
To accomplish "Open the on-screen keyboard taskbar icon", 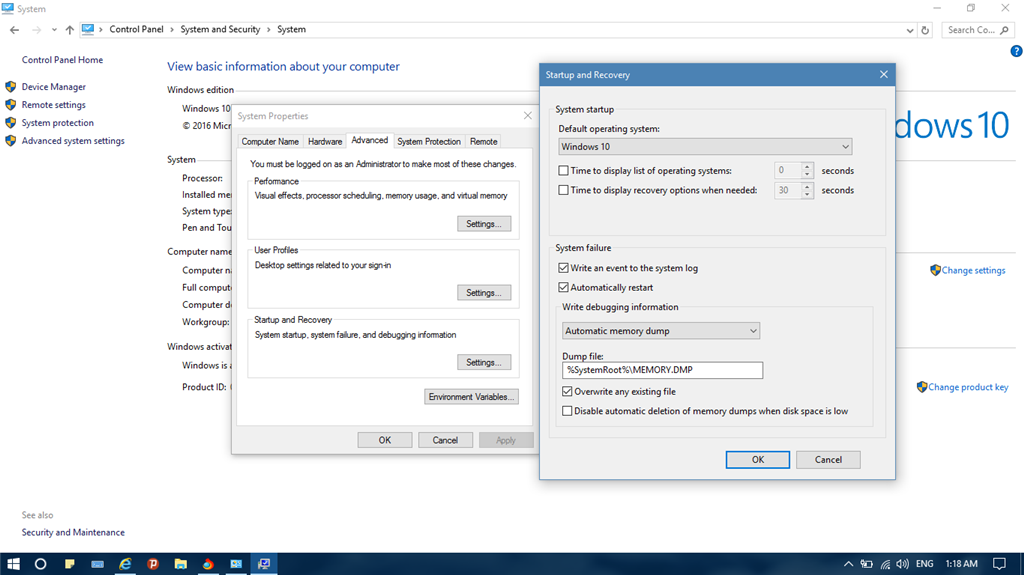I will (97, 563).
